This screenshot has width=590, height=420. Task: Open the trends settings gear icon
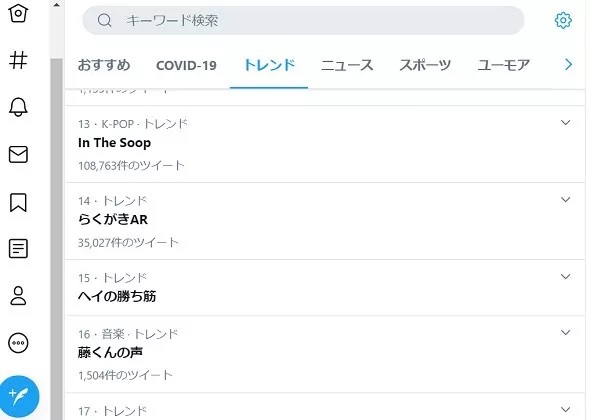click(x=563, y=20)
